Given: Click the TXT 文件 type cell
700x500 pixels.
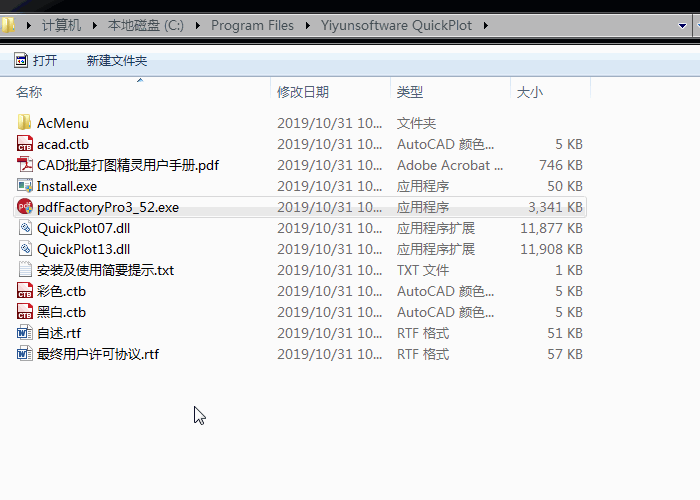Looking at the screenshot, I should click(423, 270).
